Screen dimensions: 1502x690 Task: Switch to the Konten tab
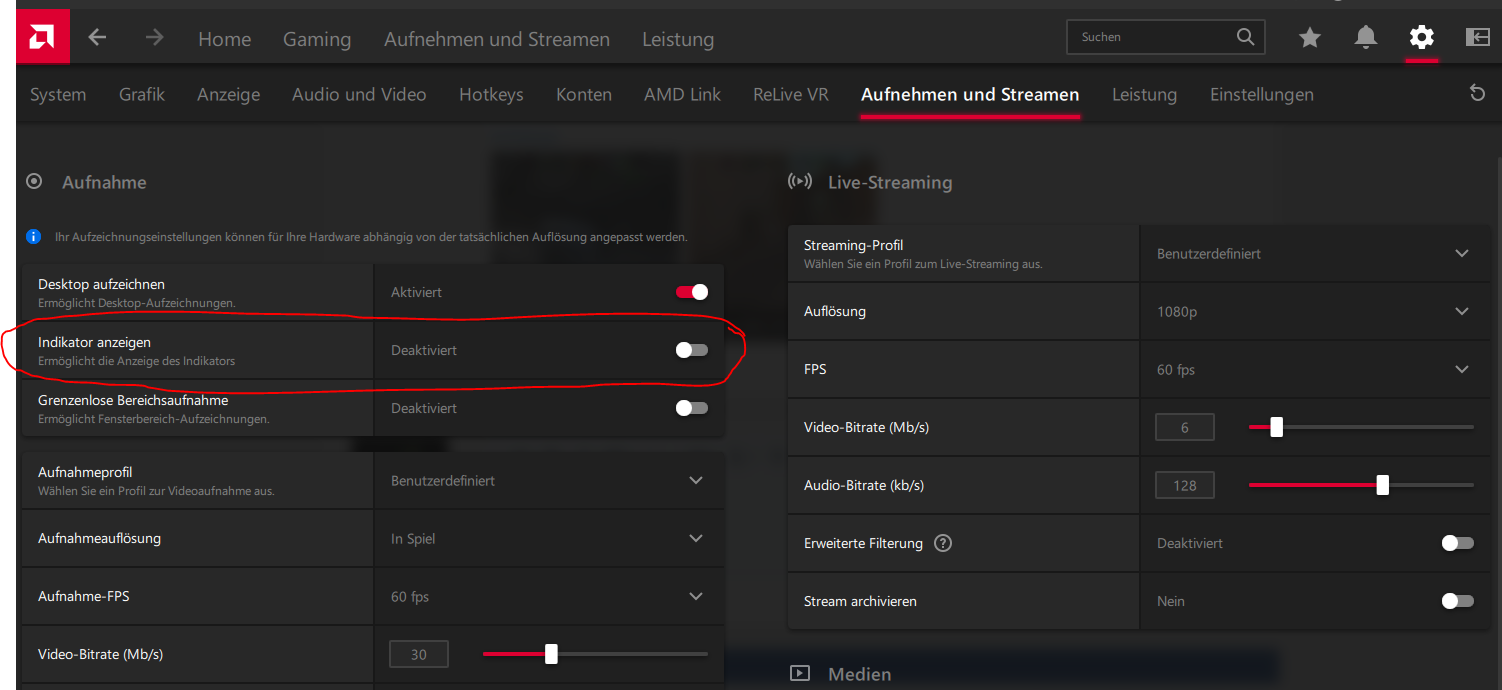click(x=584, y=94)
